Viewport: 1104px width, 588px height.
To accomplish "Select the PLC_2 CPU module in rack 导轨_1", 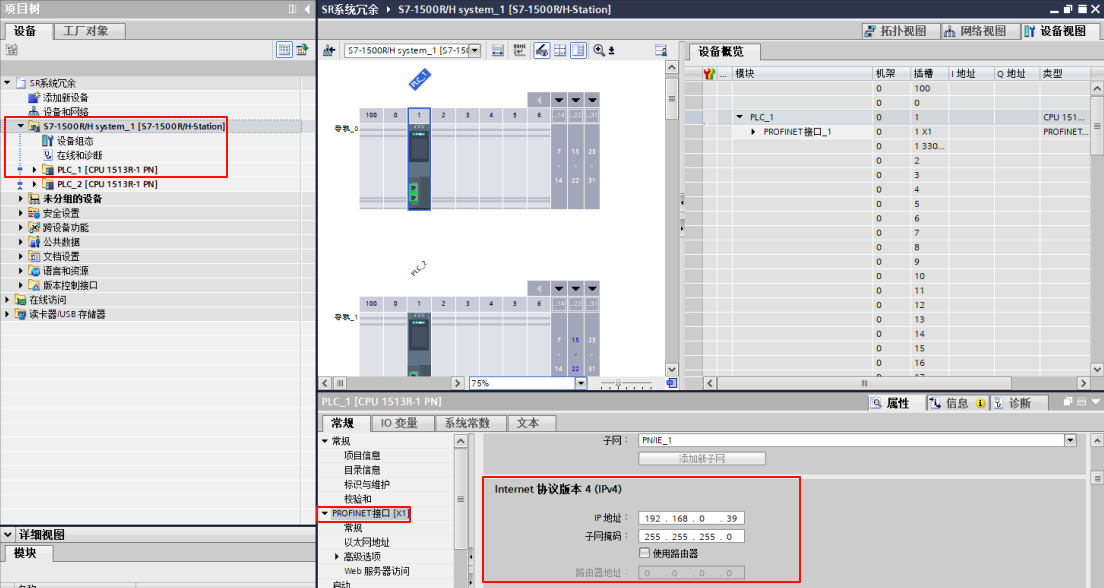I will (419, 344).
